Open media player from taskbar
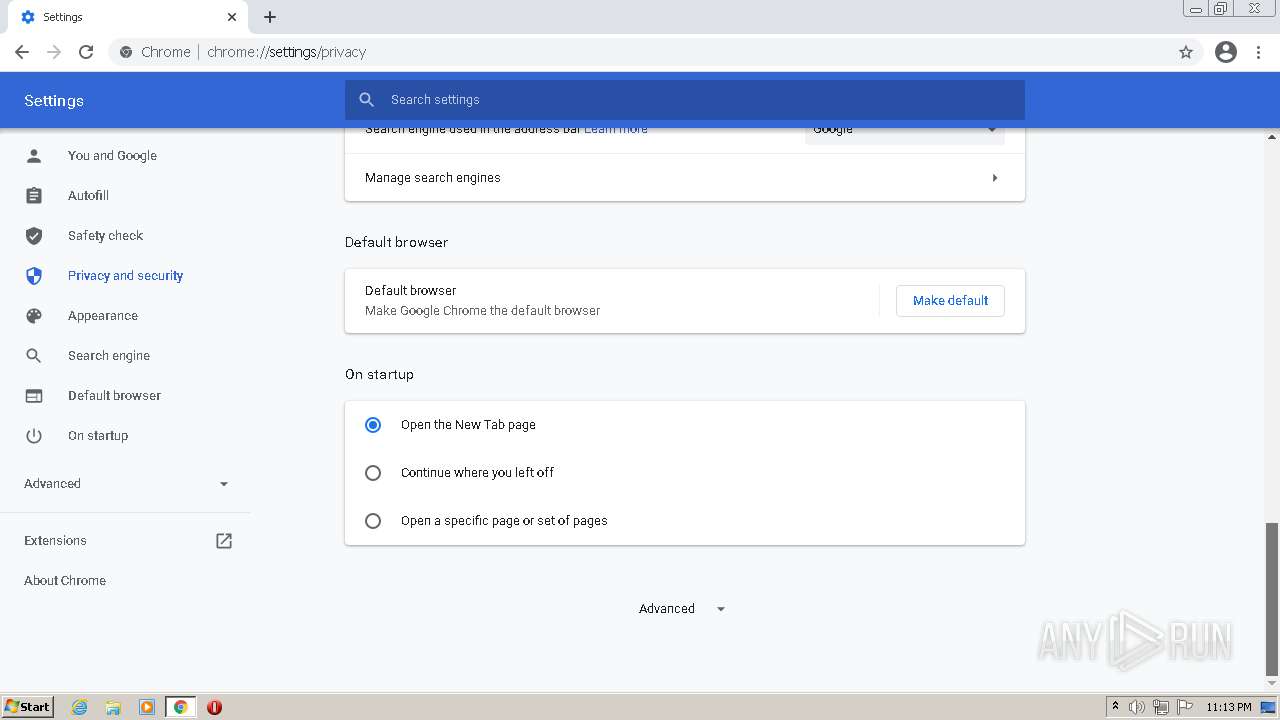Viewport: 1280px width, 720px height. [147, 707]
